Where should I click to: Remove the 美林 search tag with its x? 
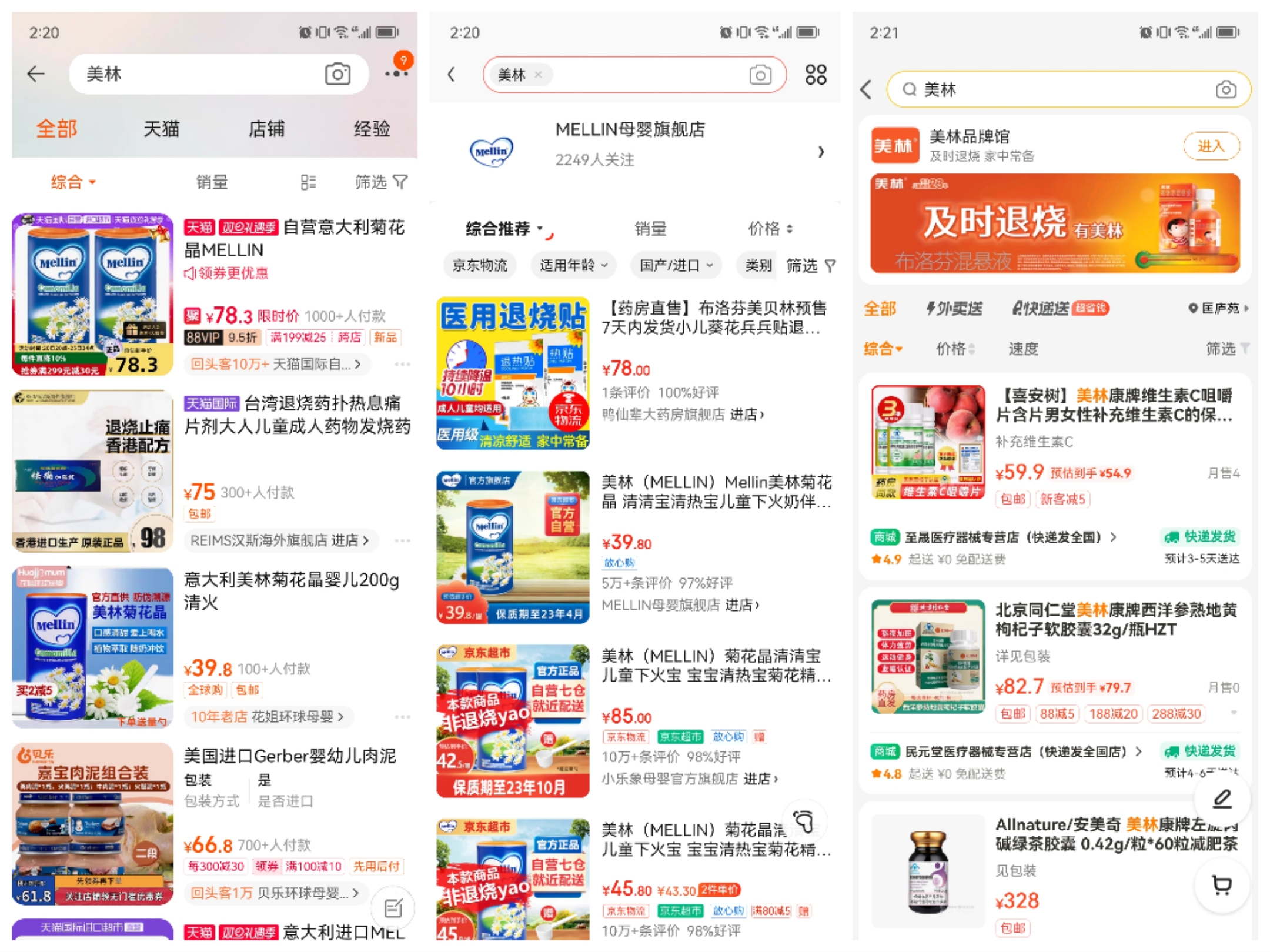coord(538,75)
